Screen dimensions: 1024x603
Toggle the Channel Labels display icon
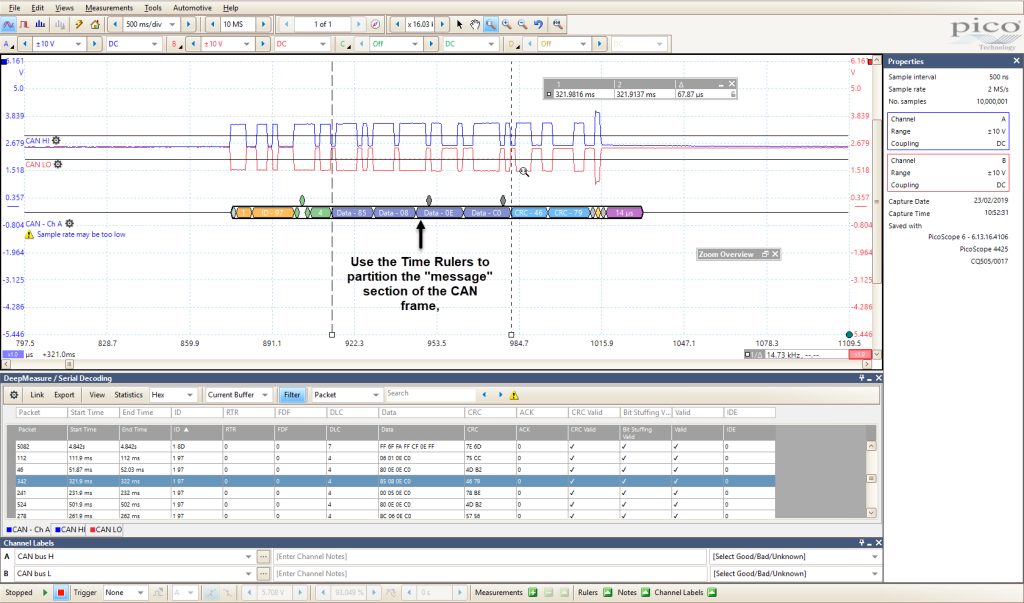coord(712,593)
